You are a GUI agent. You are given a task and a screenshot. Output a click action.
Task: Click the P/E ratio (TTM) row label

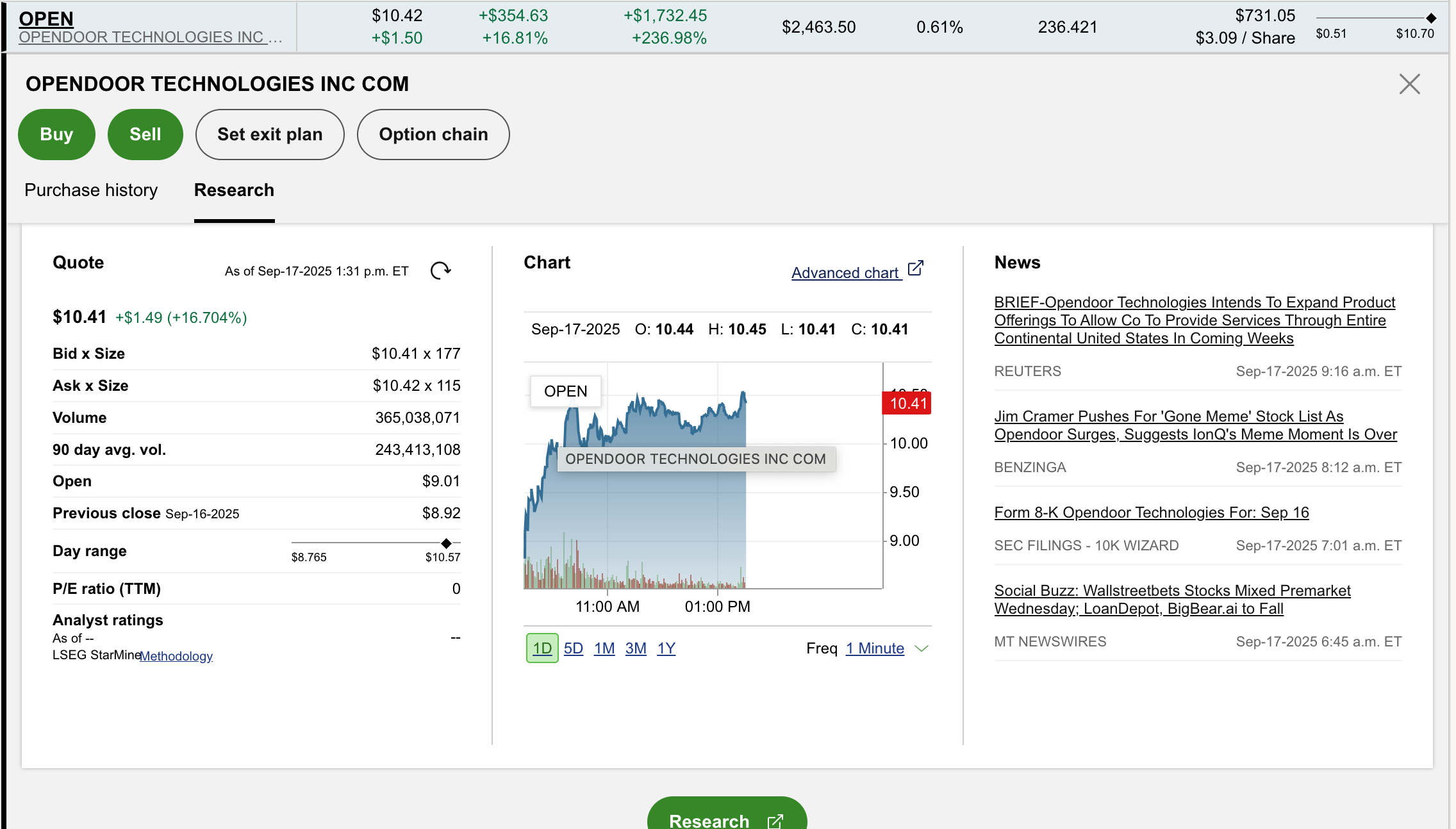coord(106,589)
